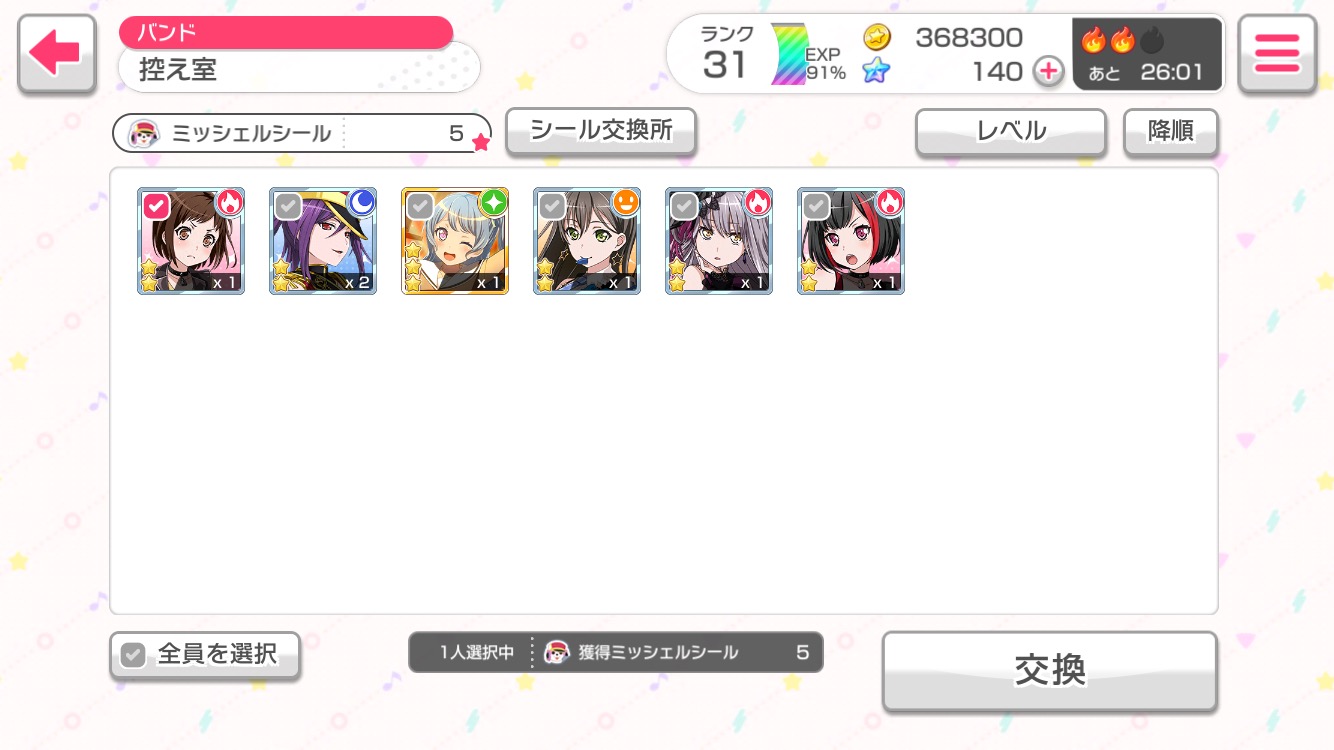The height and width of the screenshot is (750, 1334).
Task: Tap the Michelle sticker icon next to ミッシェルシール
Action: point(145,133)
